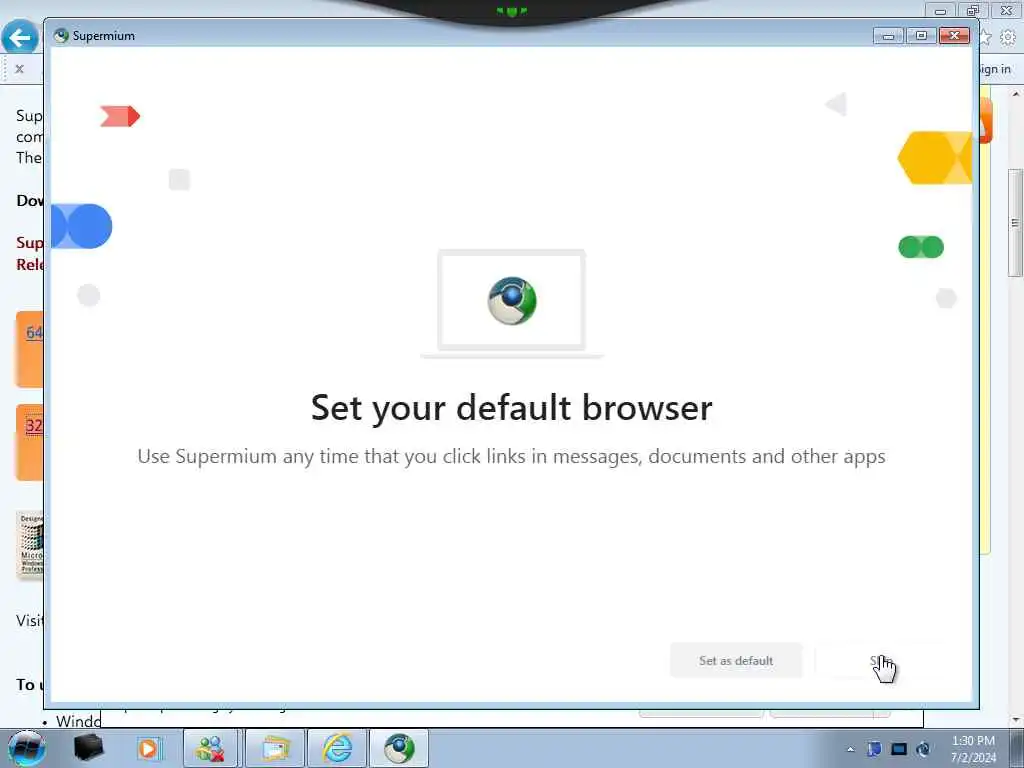The width and height of the screenshot is (1024, 768).
Task: Switch to Internet Explorer on taskbar
Action: pos(337,748)
